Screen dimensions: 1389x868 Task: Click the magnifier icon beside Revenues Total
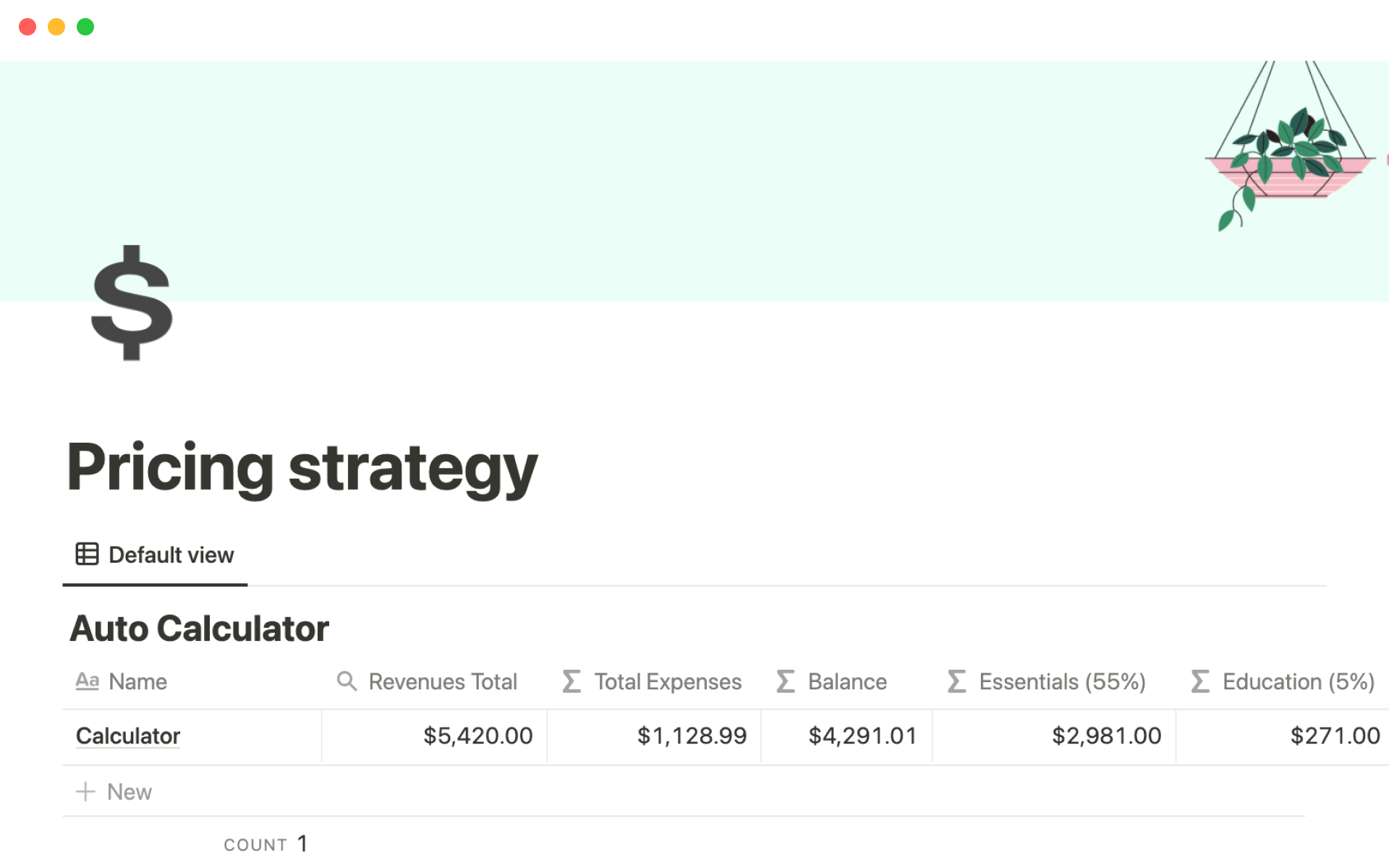347,681
